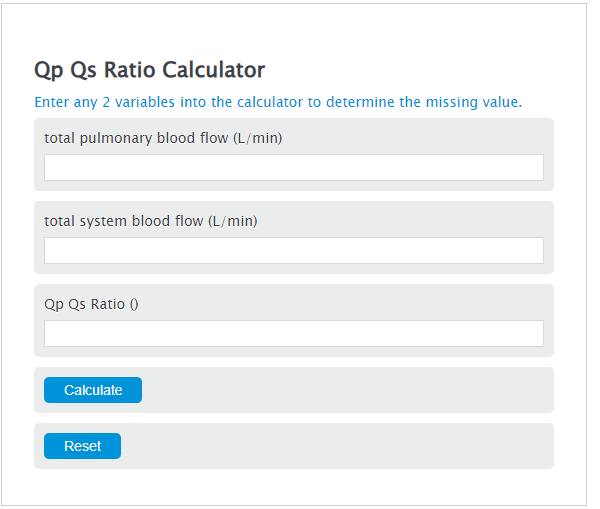600x509 pixels.
Task: Click the Reset button
Action: (82, 446)
